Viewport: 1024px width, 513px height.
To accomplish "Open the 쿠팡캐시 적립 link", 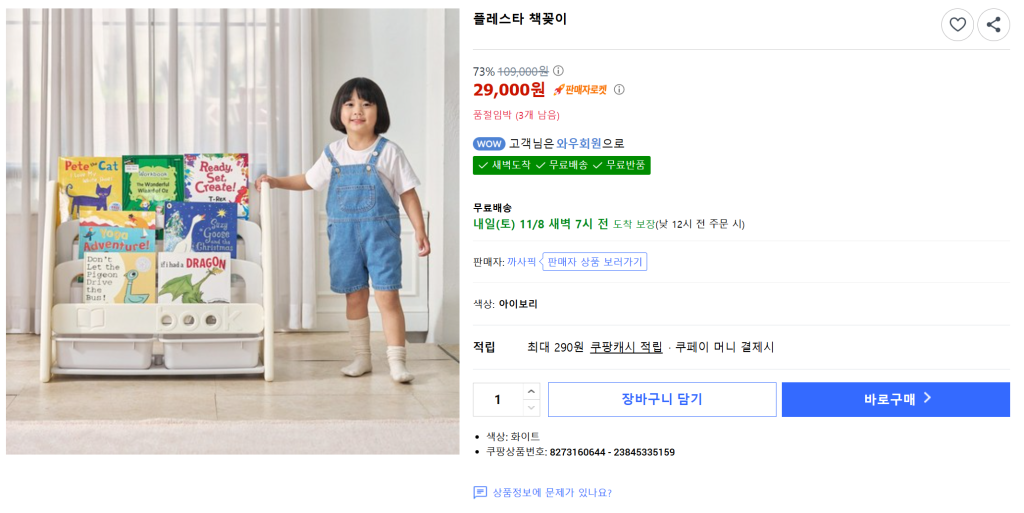I will pyautogui.click(x=626, y=347).
